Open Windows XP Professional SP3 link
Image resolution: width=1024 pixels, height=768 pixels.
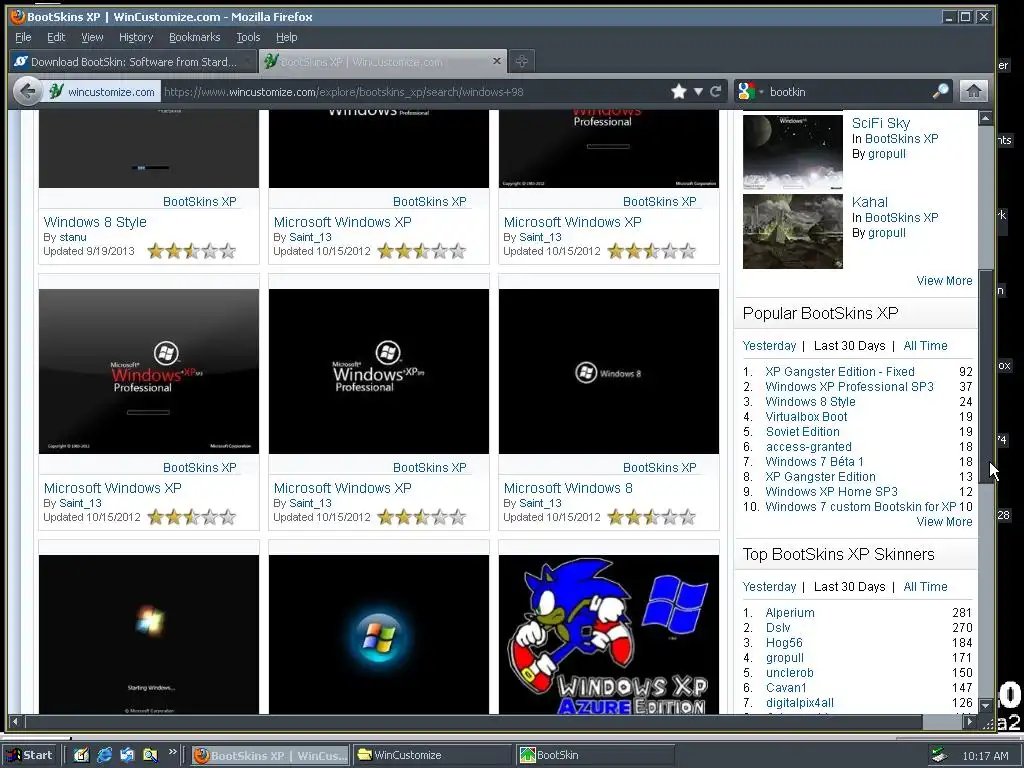[849, 387]
